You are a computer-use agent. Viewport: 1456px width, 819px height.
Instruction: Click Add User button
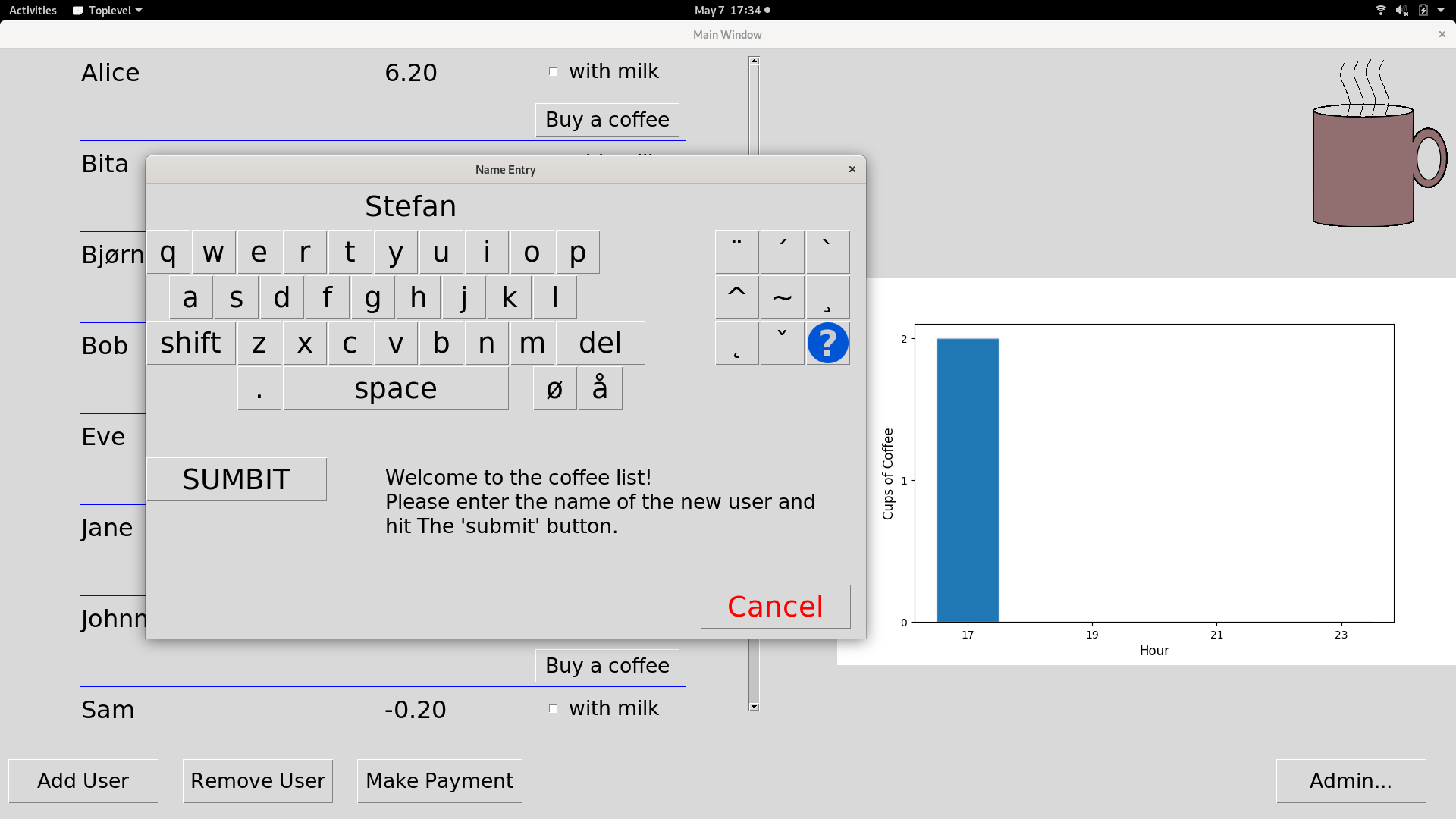(x=83, y=781)
